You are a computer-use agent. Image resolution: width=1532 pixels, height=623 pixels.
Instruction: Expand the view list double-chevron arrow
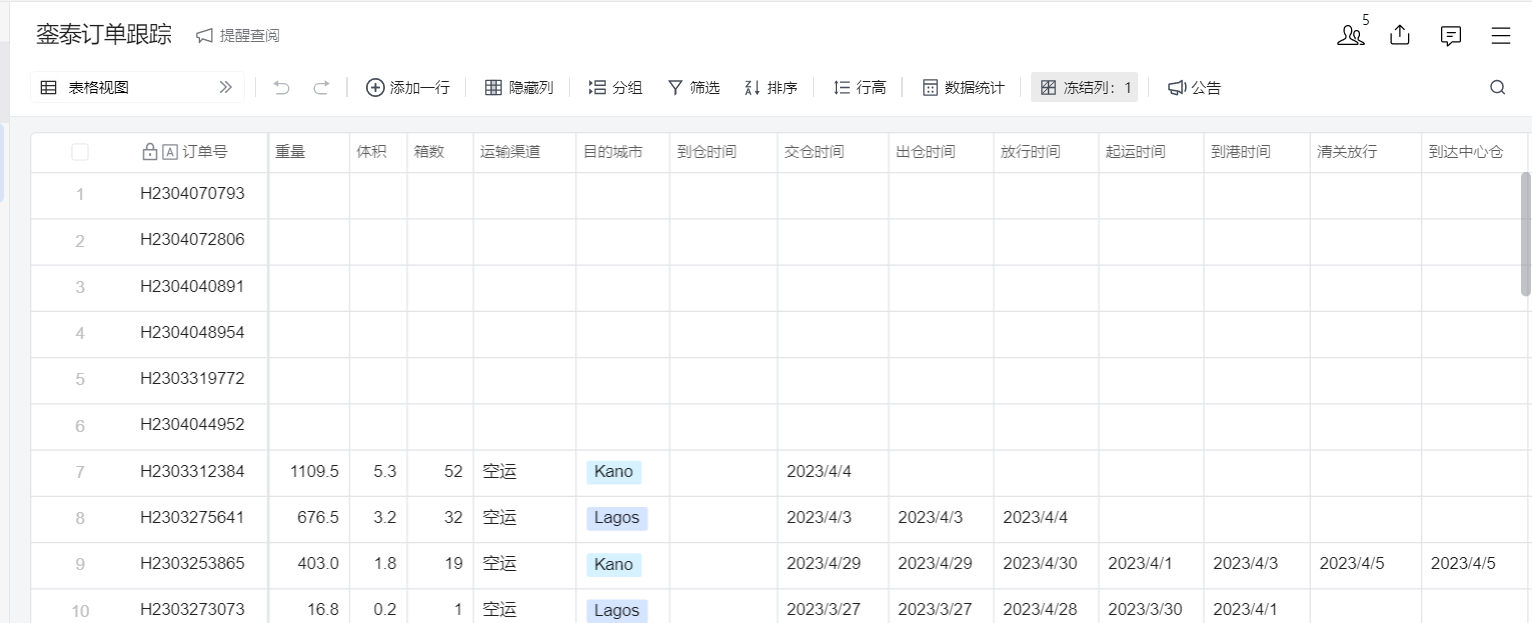225,87
